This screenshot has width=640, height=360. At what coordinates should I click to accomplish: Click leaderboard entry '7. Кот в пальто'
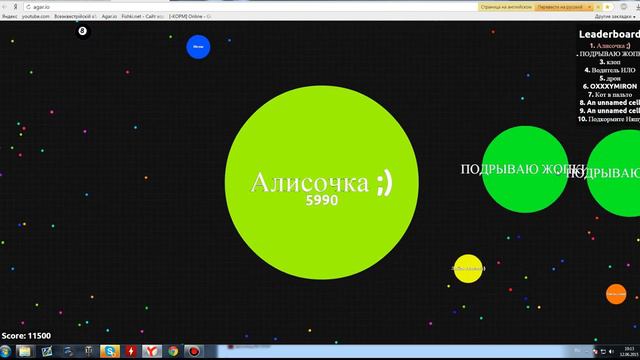tap(610, 95)
